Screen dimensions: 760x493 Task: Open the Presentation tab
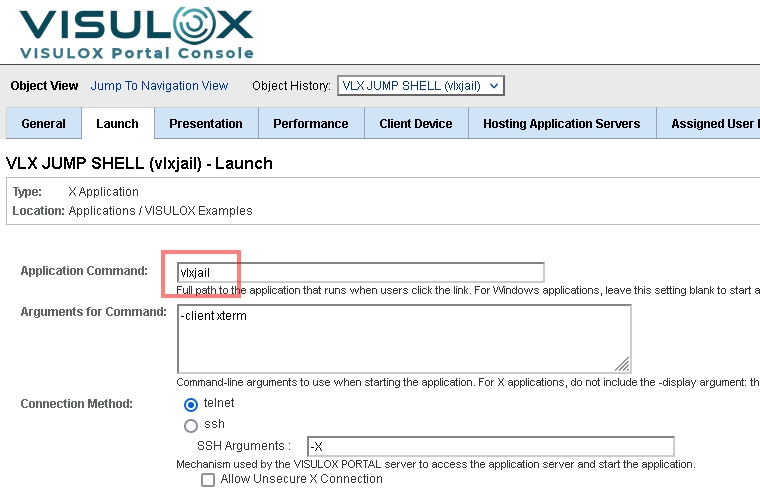click(x=206, y=124)
